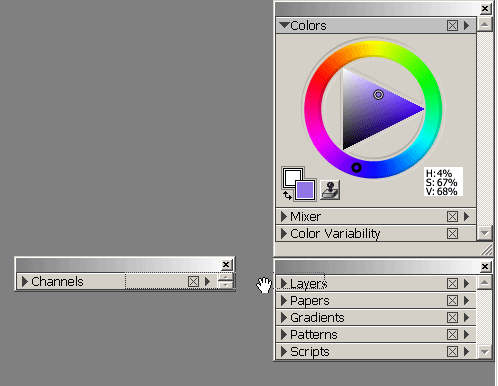Screen dimensions: 498x386
Task: Select the Gradients panel title
Action: 317,318
